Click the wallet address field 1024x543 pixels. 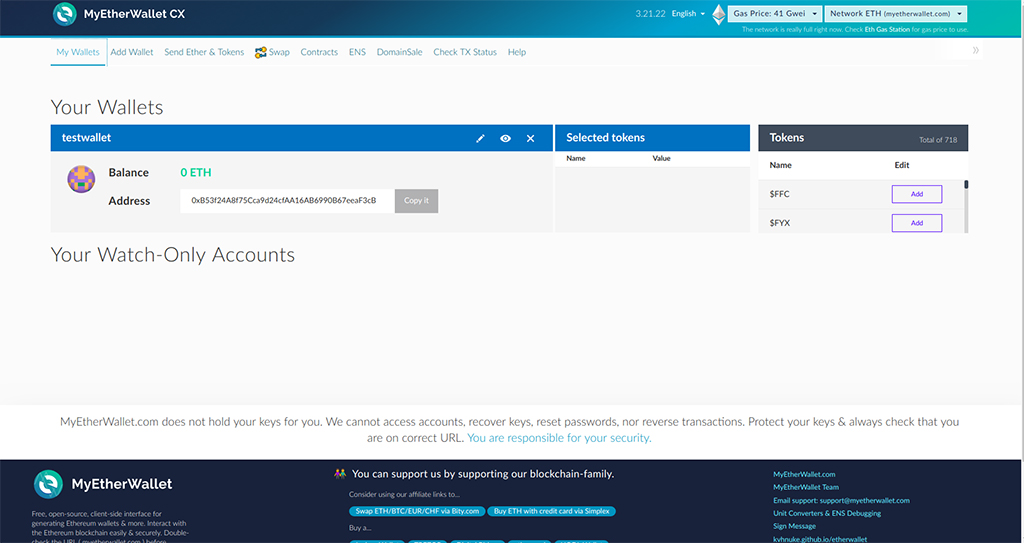coord(287,201)
